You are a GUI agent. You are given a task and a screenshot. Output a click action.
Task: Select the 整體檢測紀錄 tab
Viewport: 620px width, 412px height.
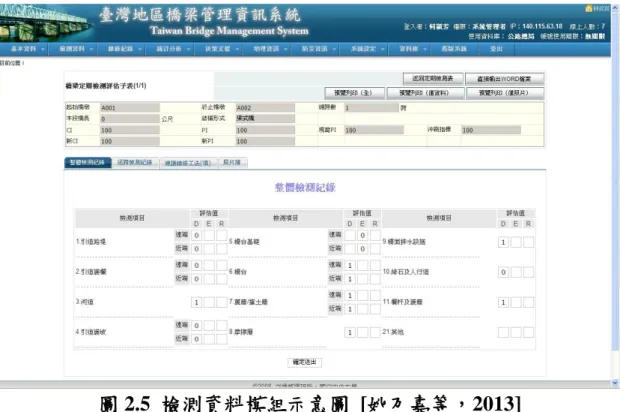(87, 163)
